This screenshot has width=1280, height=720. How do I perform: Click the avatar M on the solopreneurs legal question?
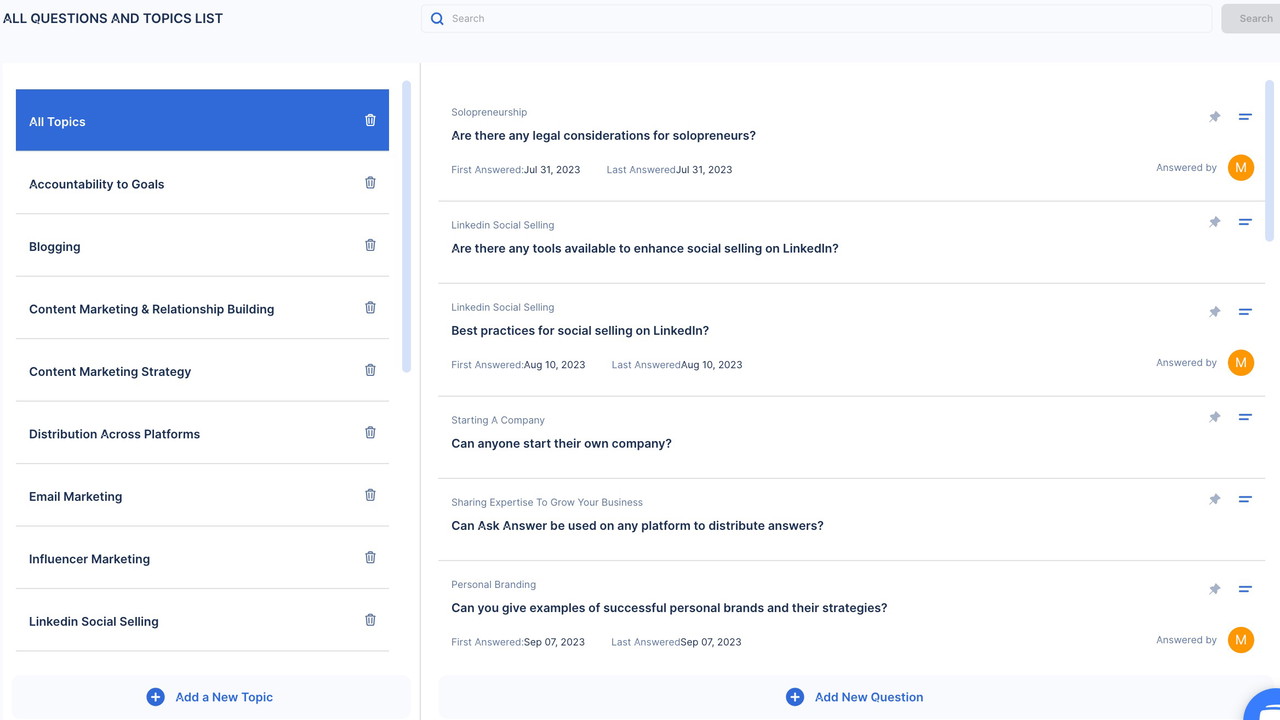coord(1240,168)
